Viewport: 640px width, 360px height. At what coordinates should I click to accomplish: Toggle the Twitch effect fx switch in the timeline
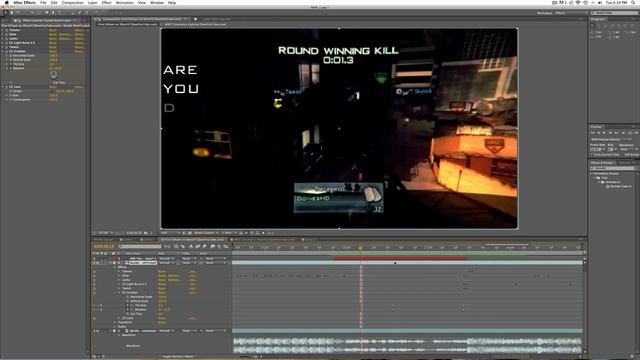[x=94, y=288]
